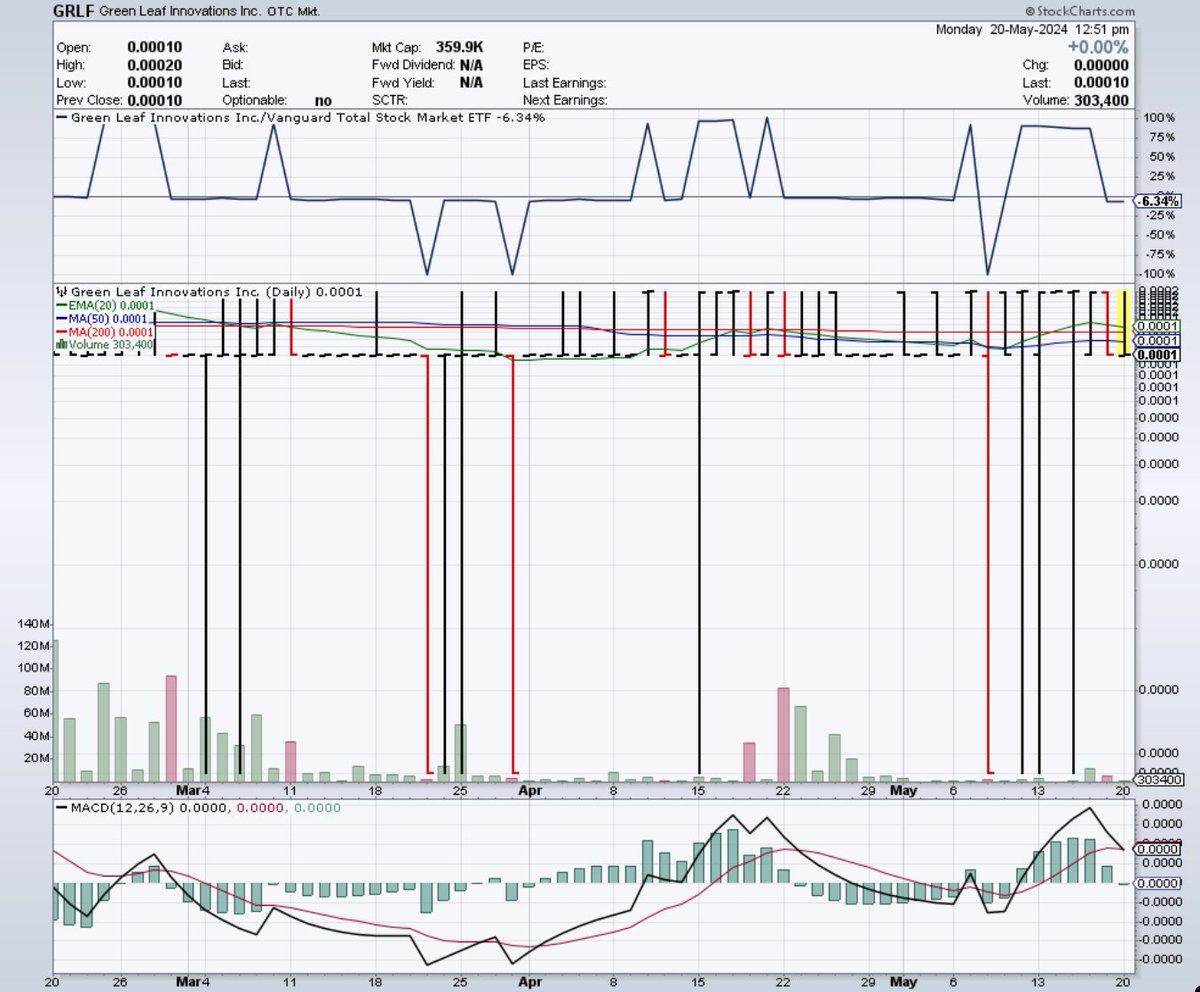Select the 20M volume axis label
This screenshot has width=1200, height=992.
point(35,757)
